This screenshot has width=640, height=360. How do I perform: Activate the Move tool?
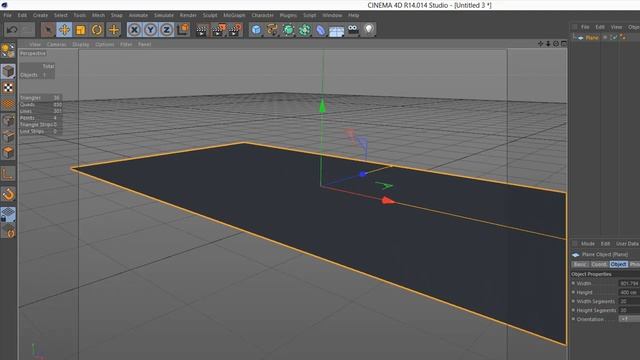pos(64,30)
